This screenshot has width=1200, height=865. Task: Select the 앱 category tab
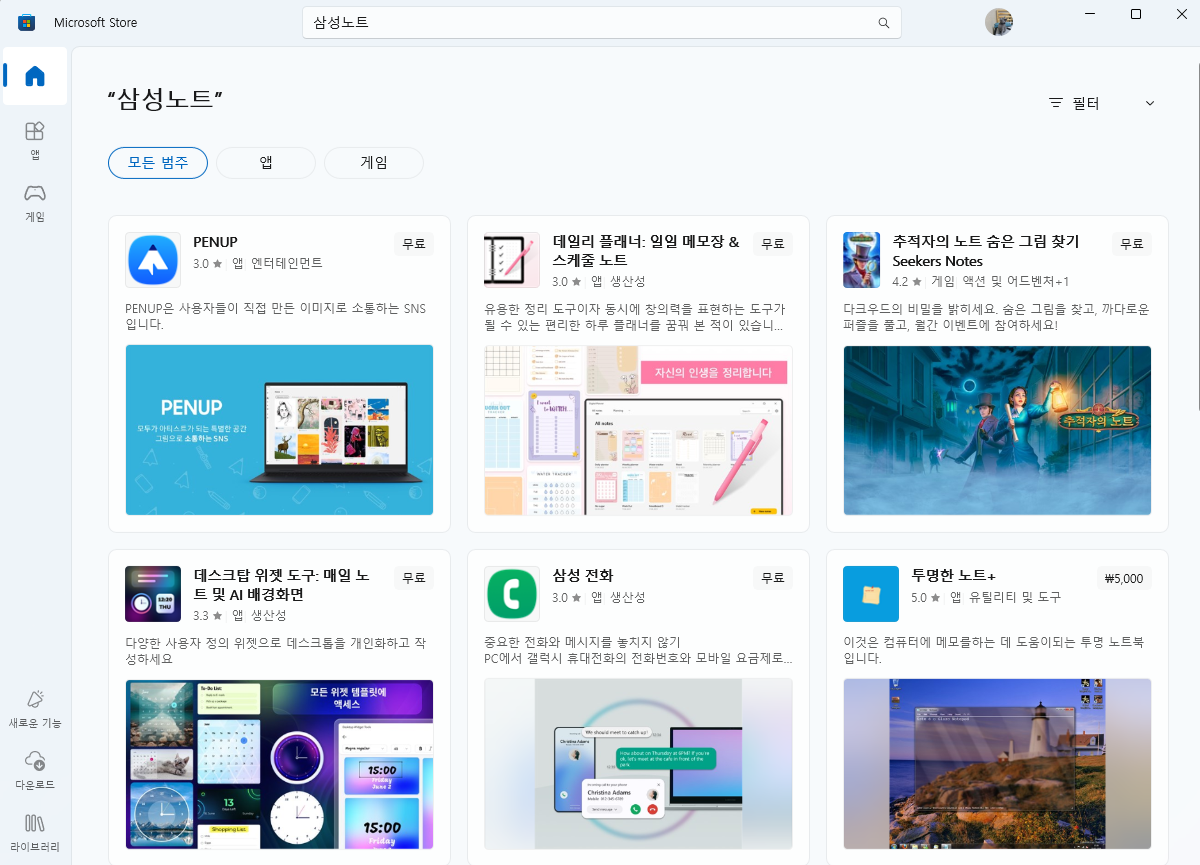pos(266,162)
